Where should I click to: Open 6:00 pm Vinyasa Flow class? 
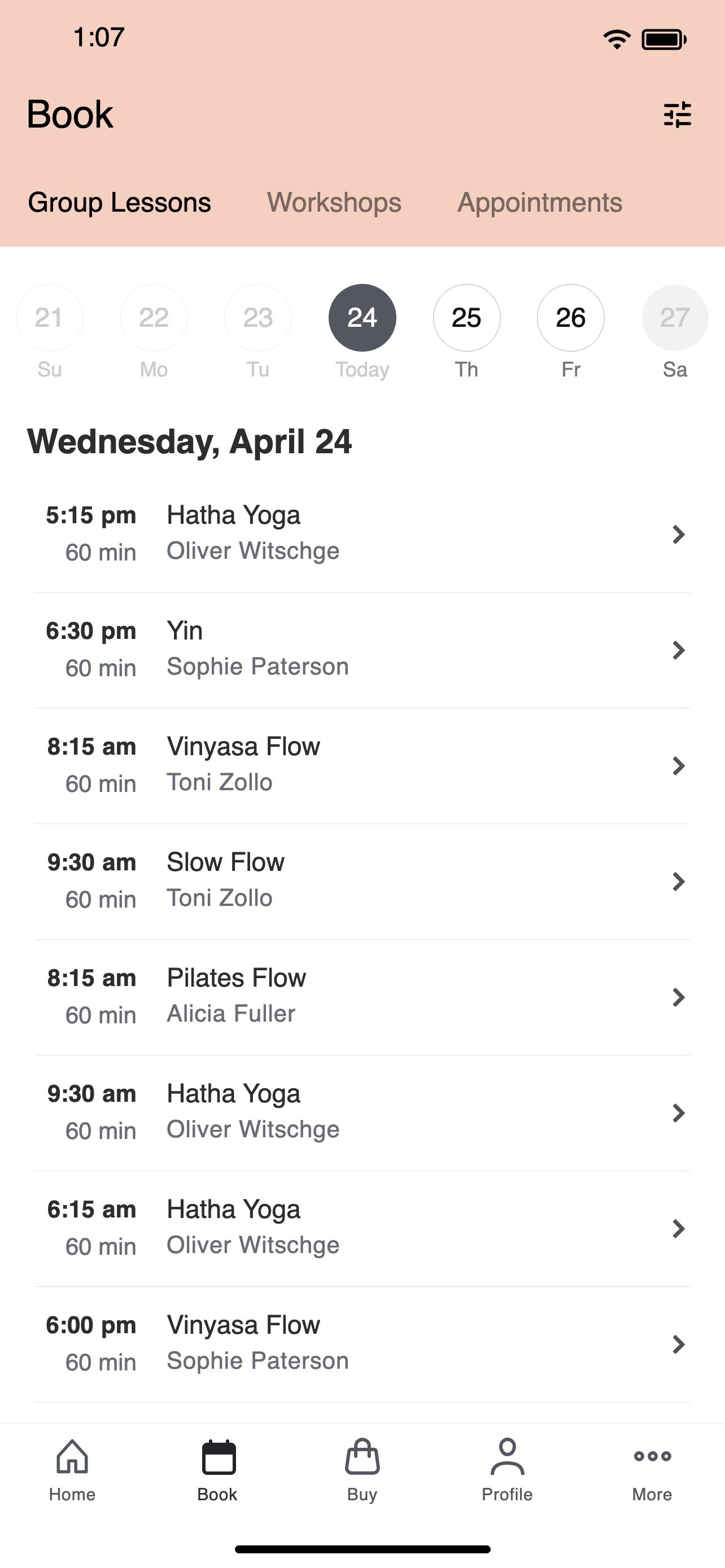click(362, 1344)
